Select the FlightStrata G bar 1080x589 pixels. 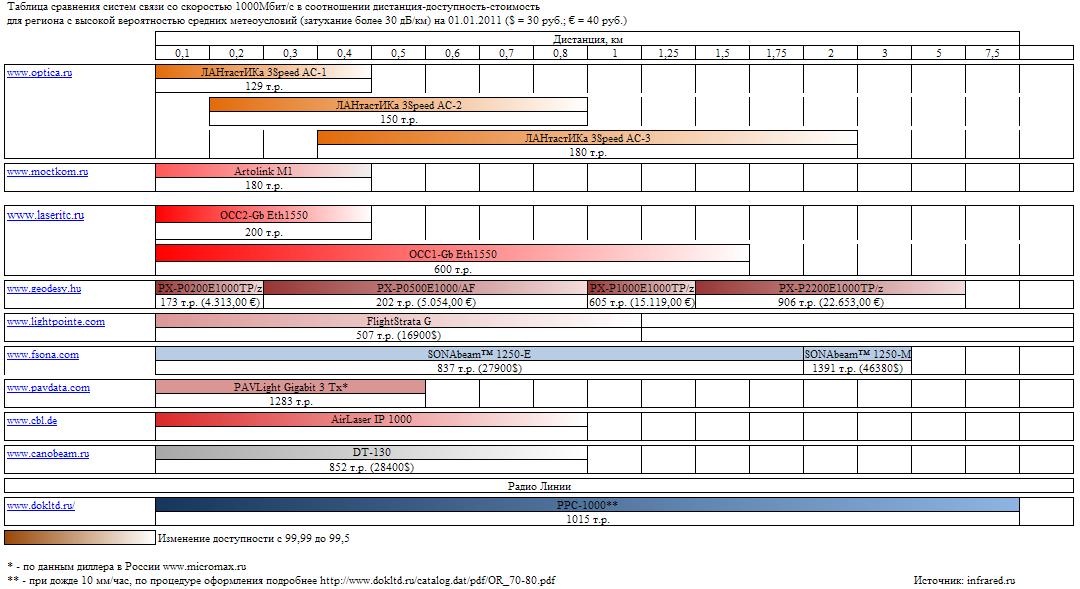tap(398, 321)
